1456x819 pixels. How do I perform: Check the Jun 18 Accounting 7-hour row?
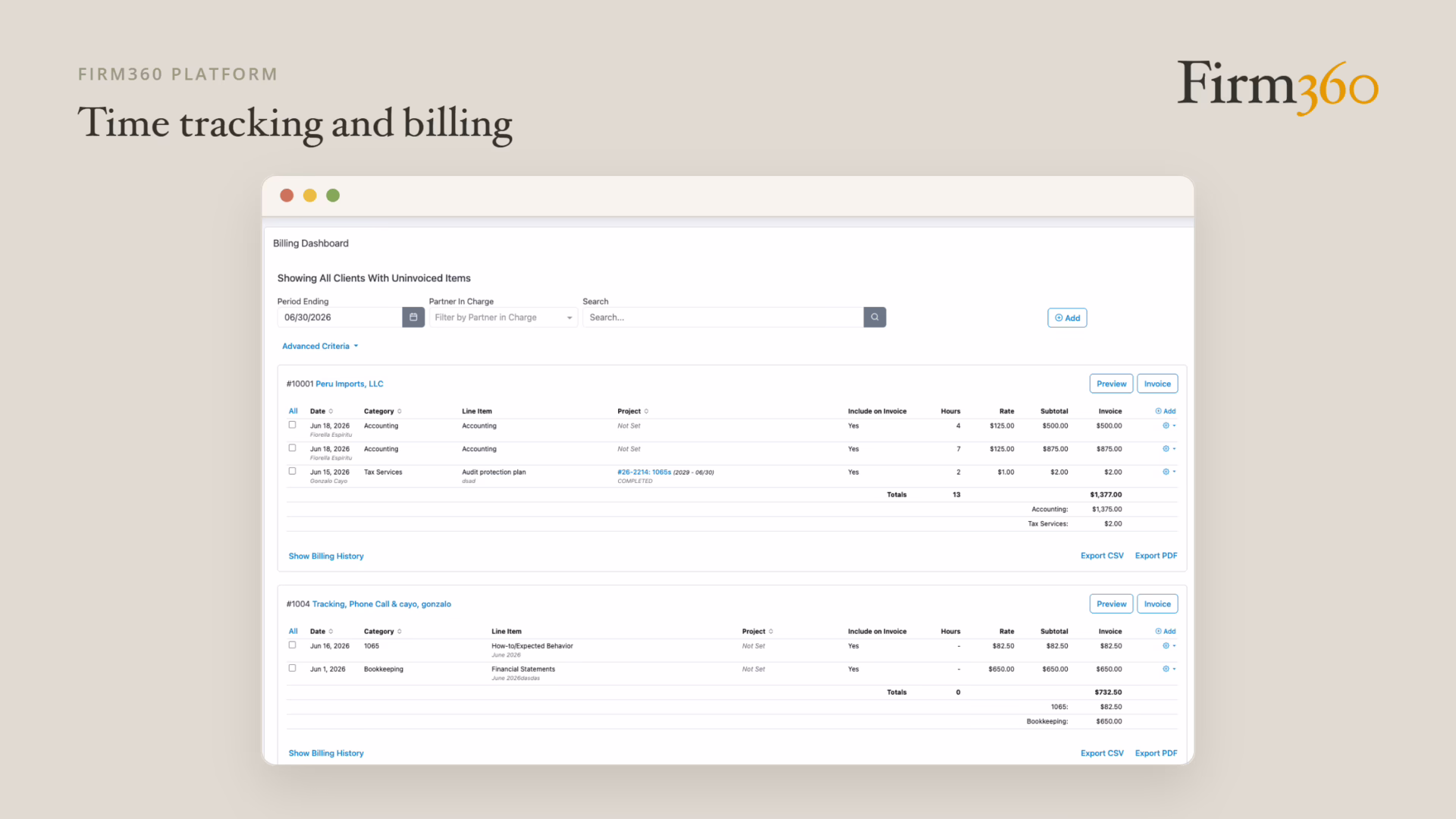pyautogui.click(x=292, y=448)
